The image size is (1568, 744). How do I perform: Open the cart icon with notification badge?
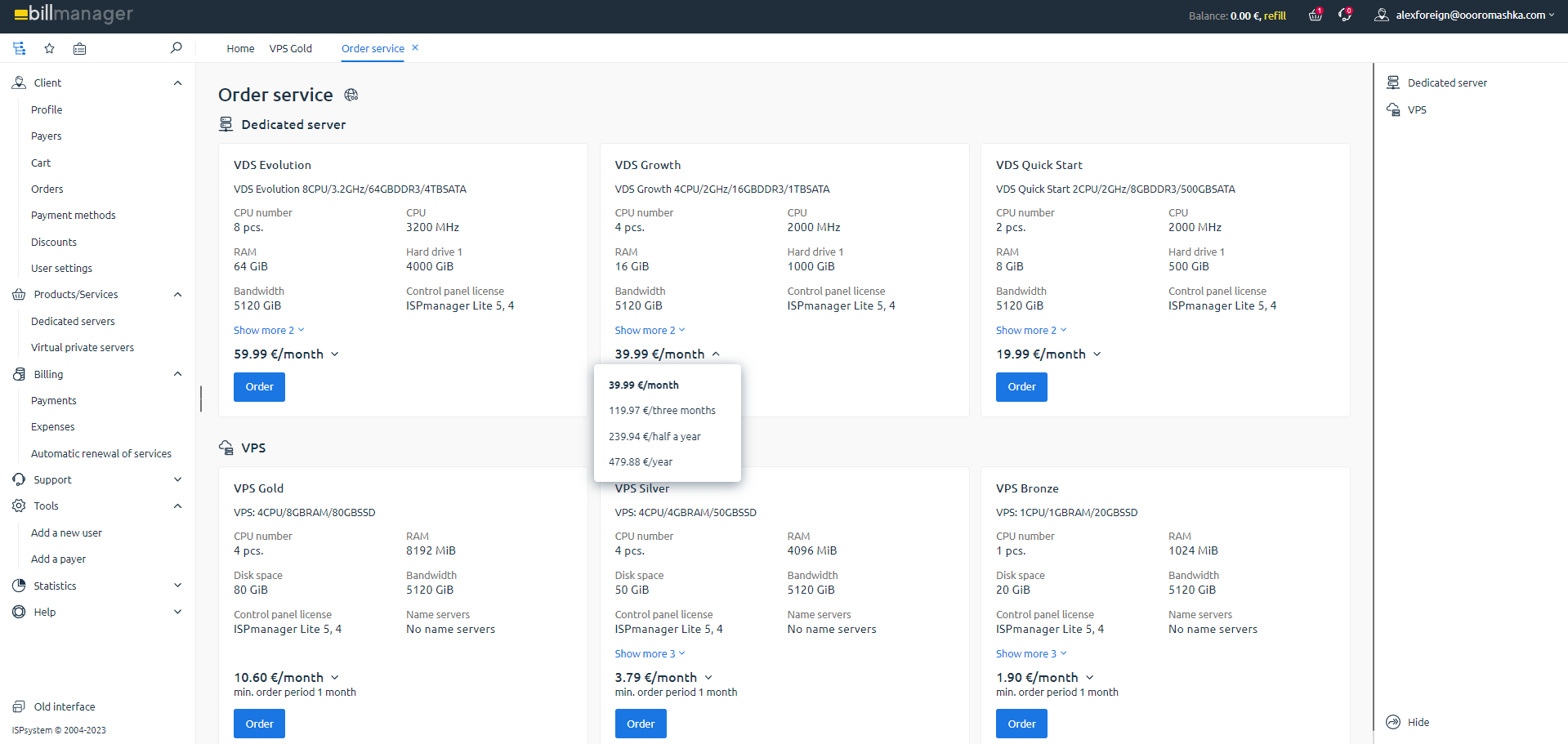(1316, 15)
